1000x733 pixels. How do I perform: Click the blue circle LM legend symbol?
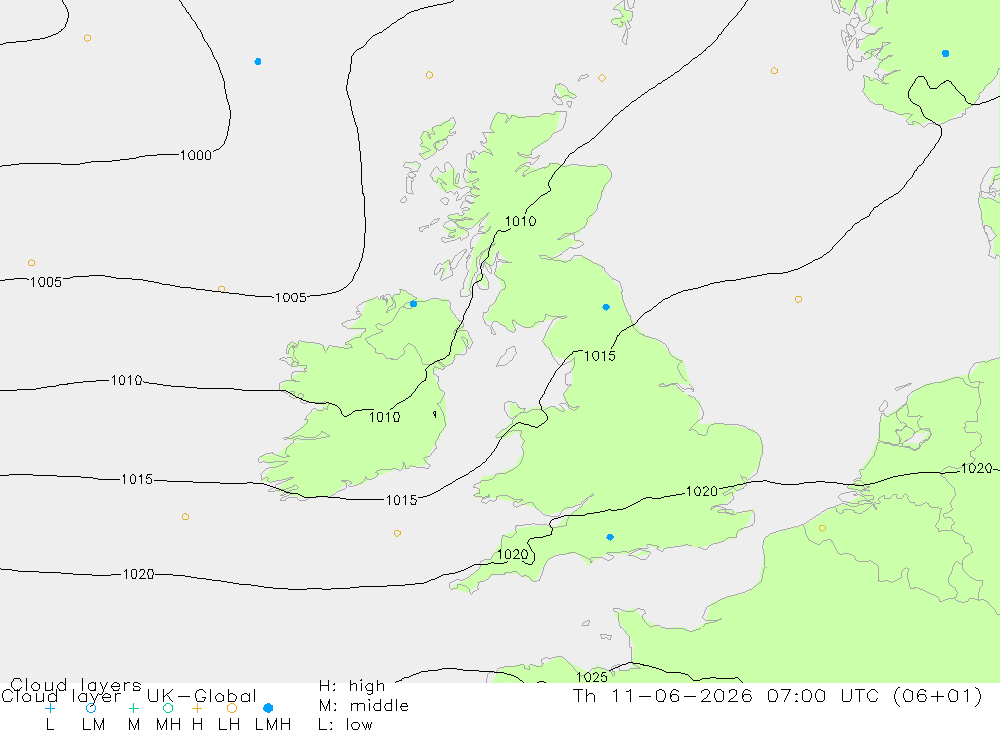(x=91, y=708)
